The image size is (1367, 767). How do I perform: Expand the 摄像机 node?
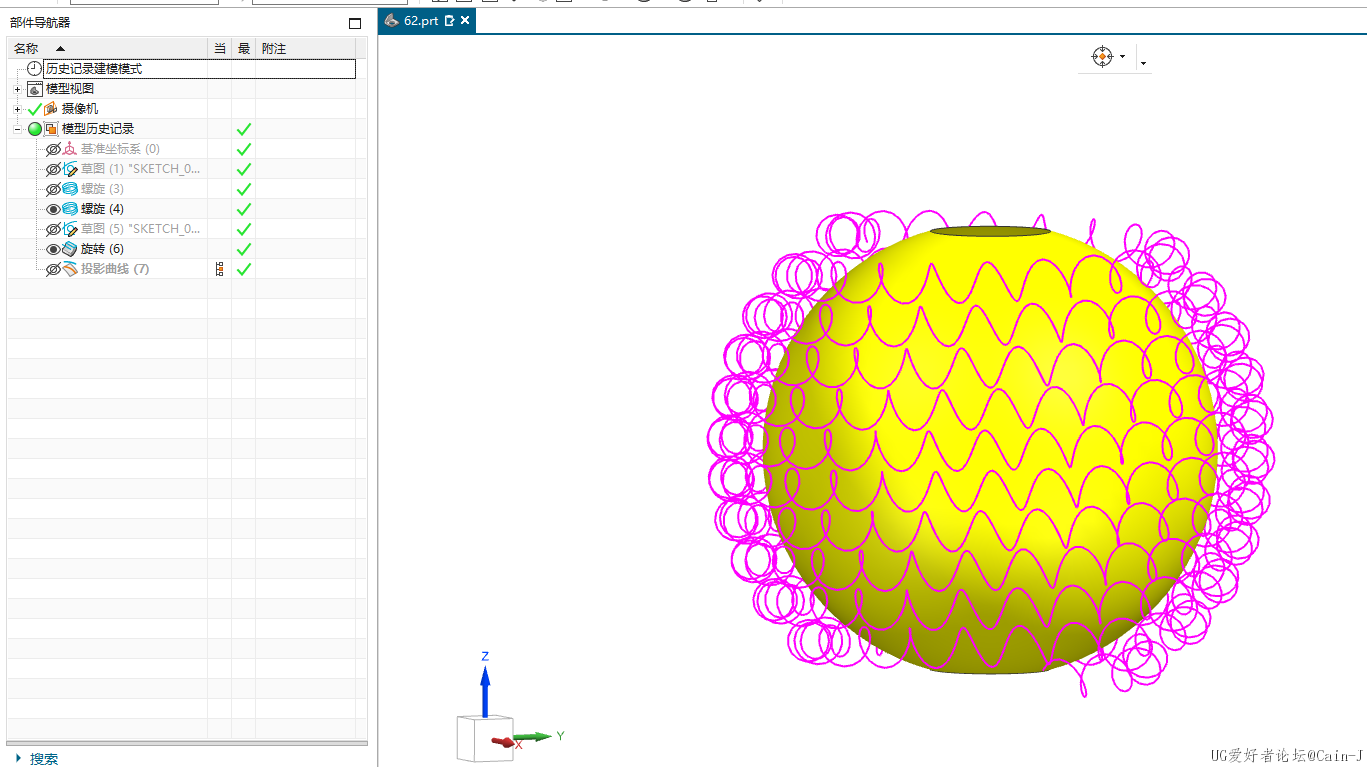pos(17,109)
